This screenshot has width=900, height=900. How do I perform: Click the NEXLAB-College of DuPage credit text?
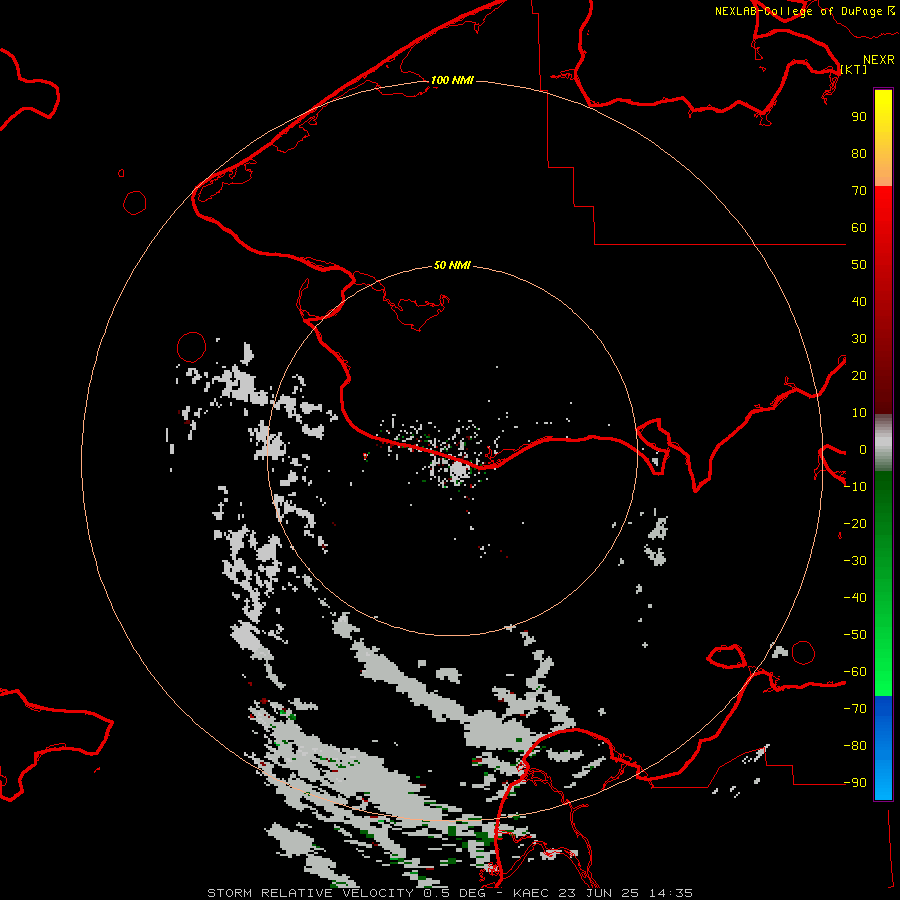point(798,11)
